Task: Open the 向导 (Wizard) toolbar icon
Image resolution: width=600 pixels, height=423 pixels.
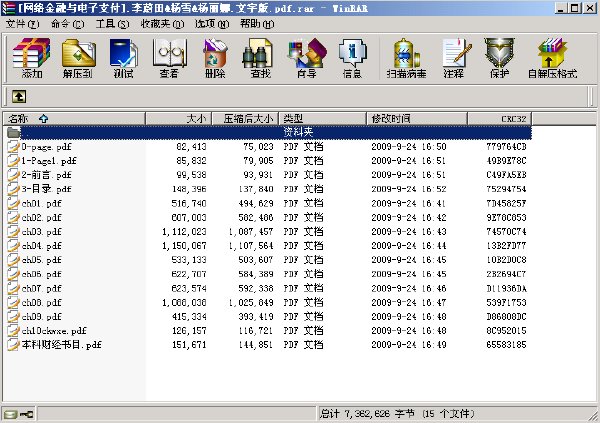Action: tap(307, 58)
